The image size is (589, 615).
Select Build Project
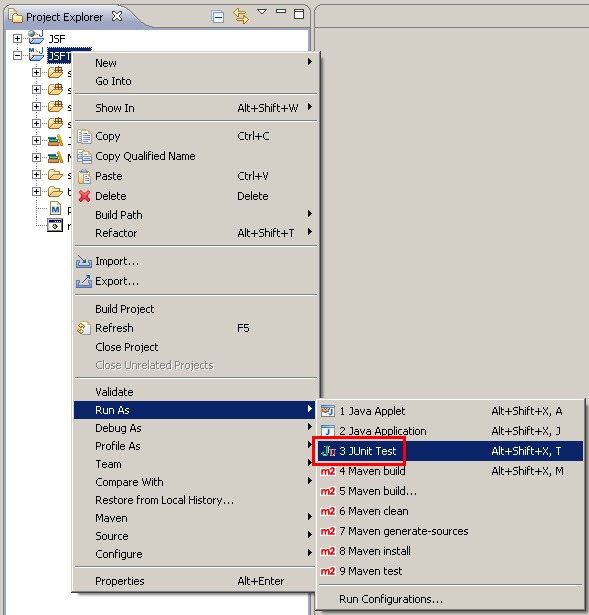pos(196,309)
